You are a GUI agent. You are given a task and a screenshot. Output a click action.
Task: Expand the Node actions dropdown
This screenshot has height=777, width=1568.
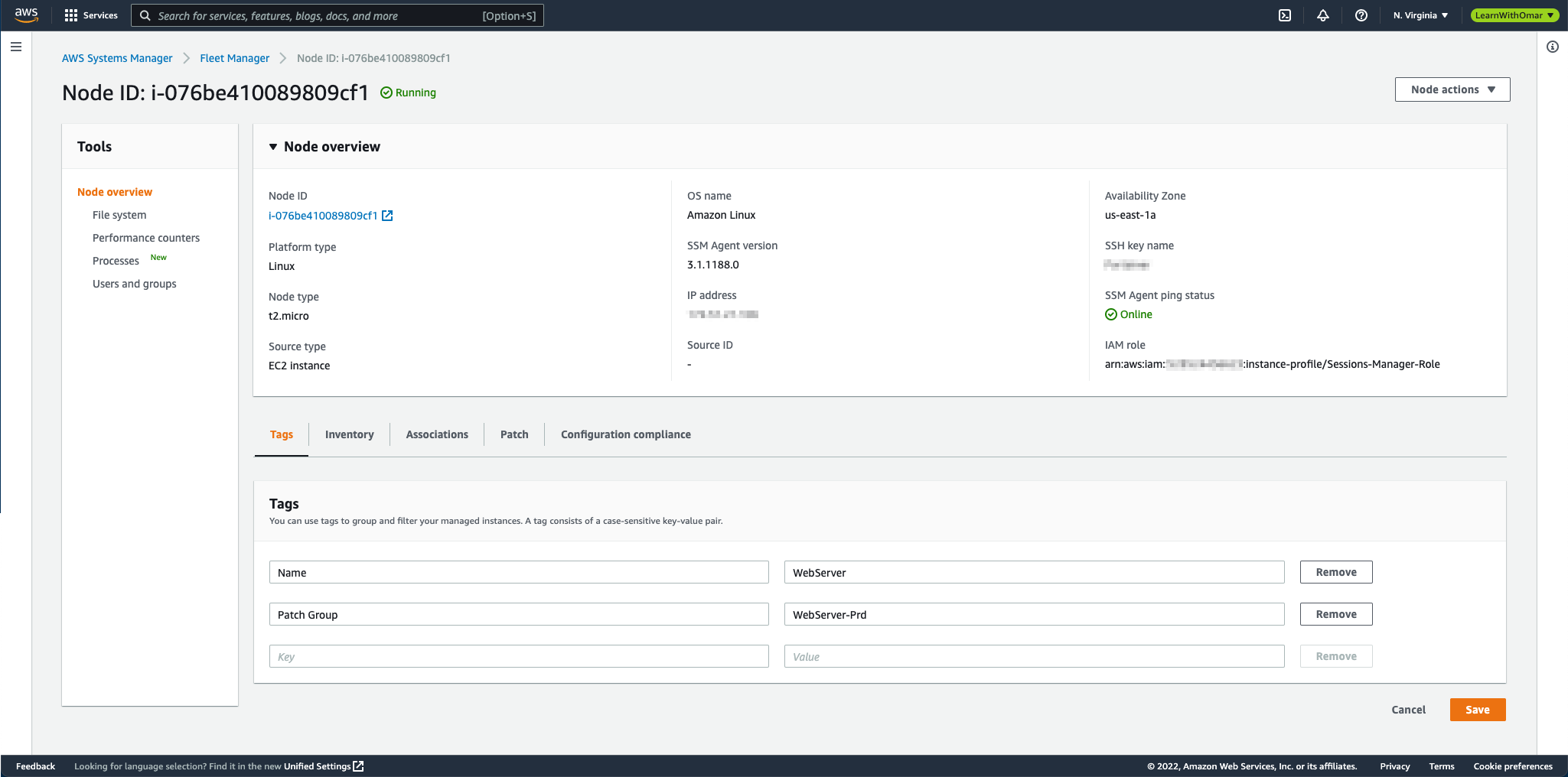(1452, 89)
